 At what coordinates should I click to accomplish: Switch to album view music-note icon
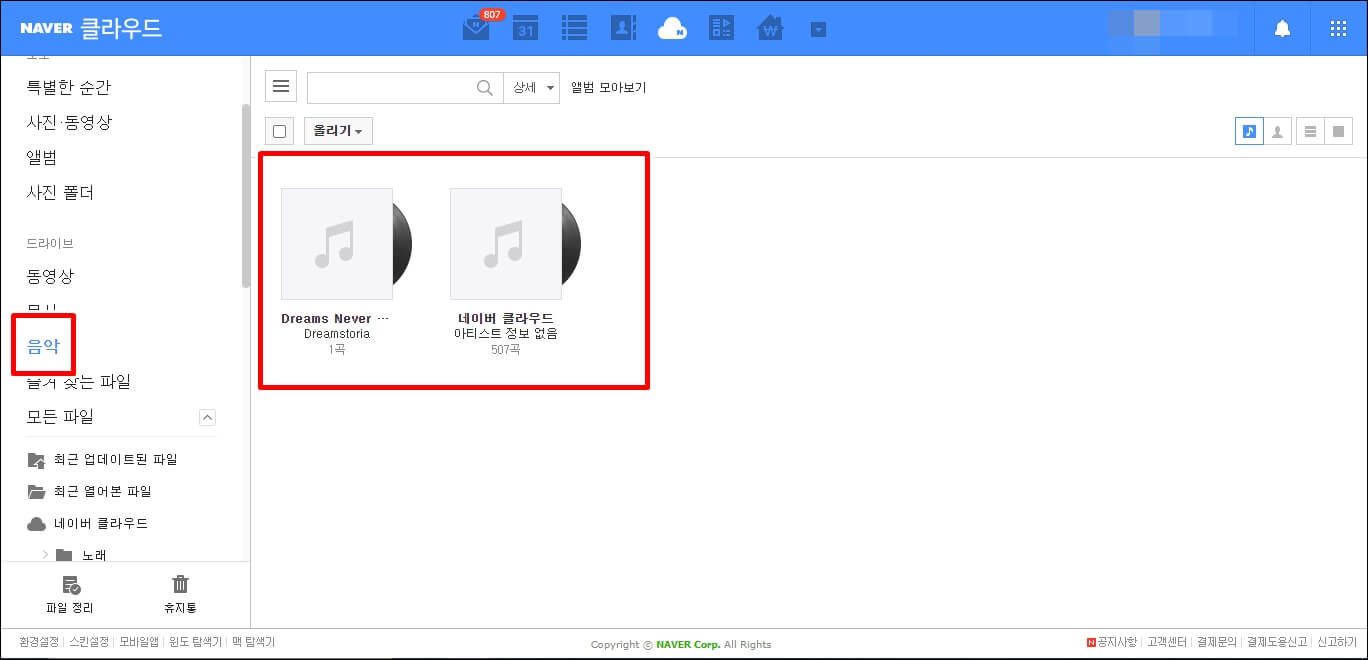click(1249, 131)
